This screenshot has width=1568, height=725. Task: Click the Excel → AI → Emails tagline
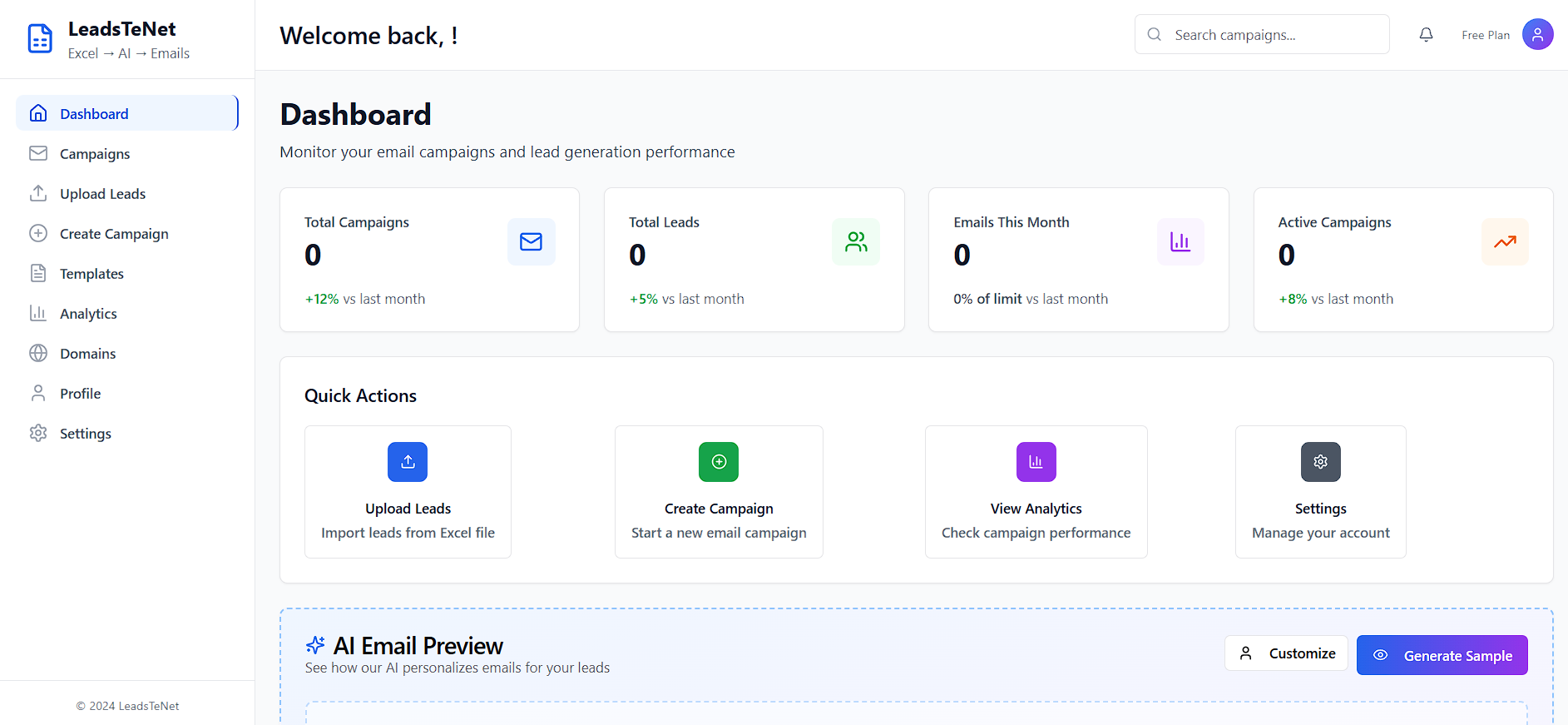coord(129,53)
